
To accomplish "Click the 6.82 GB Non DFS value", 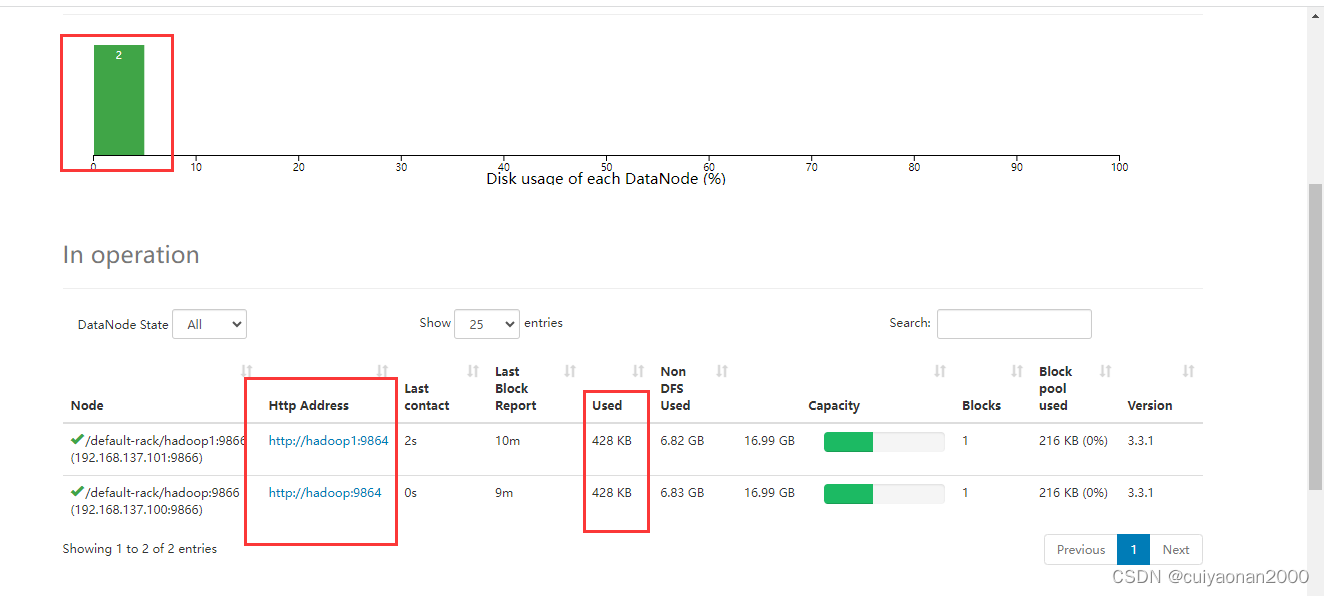I will (x=682, y=441).
